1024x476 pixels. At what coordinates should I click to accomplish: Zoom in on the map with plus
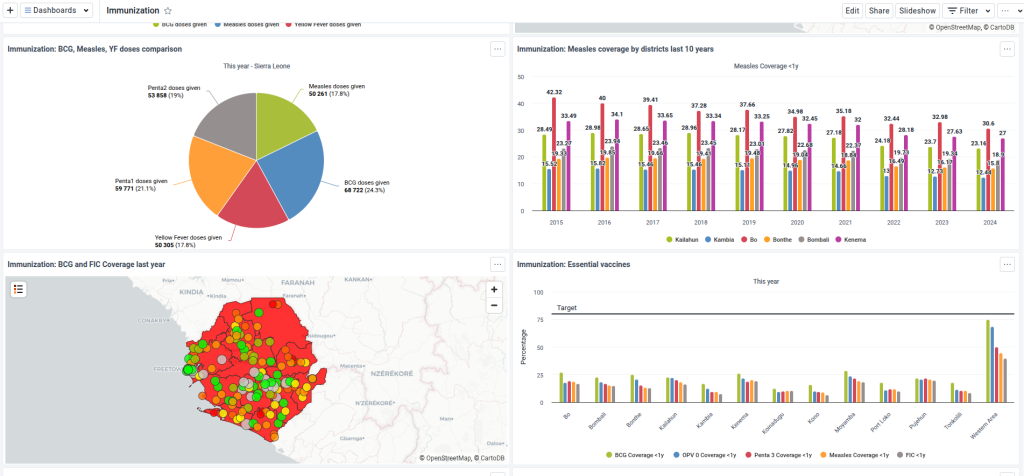pos(494,289)
